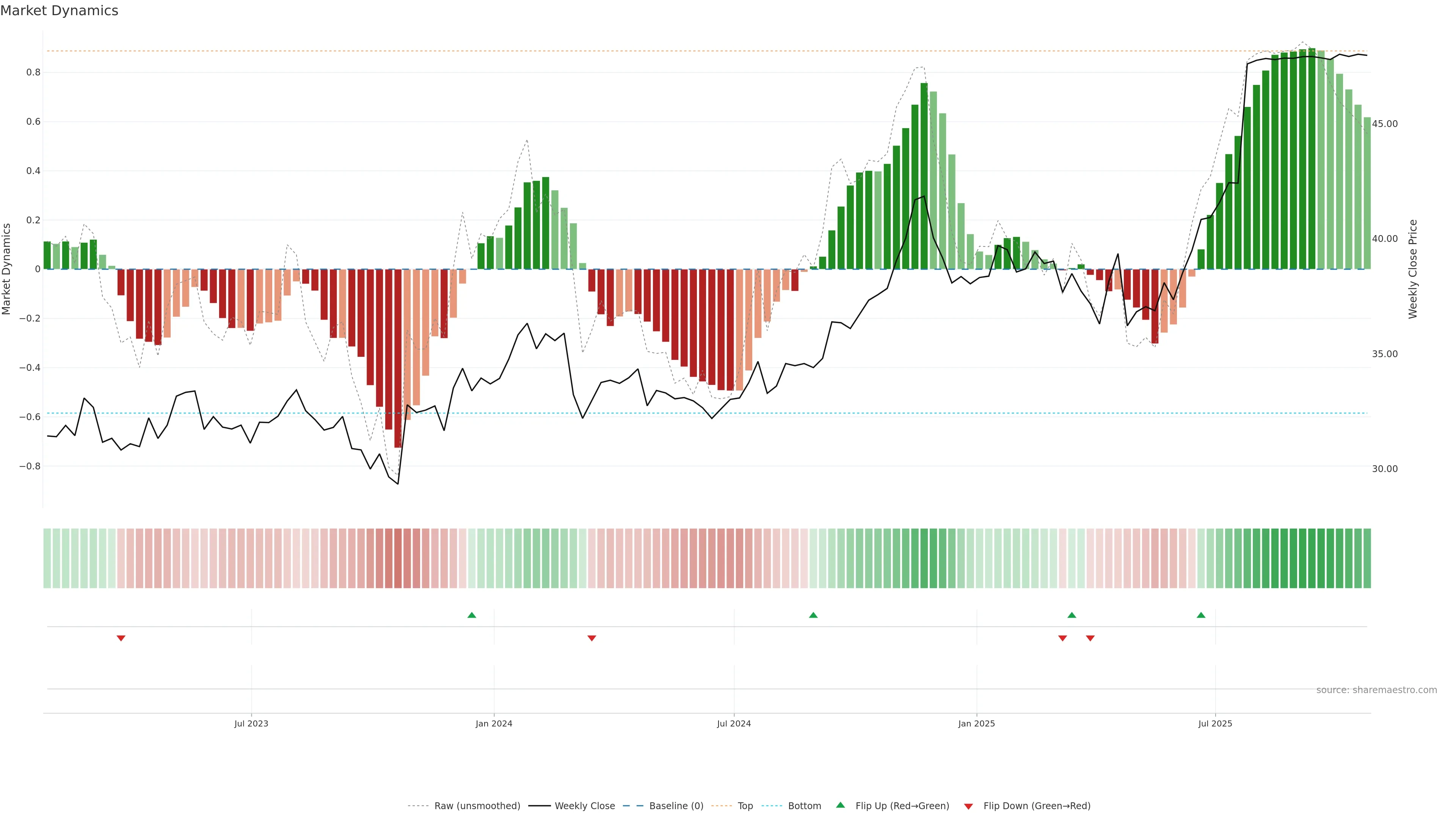Image resolution: width=1456 pixels, height=819 pixels.
Task: Click the Flip Up green triangle legend icon
Action: pyautogui.click(x=841, y=805)
